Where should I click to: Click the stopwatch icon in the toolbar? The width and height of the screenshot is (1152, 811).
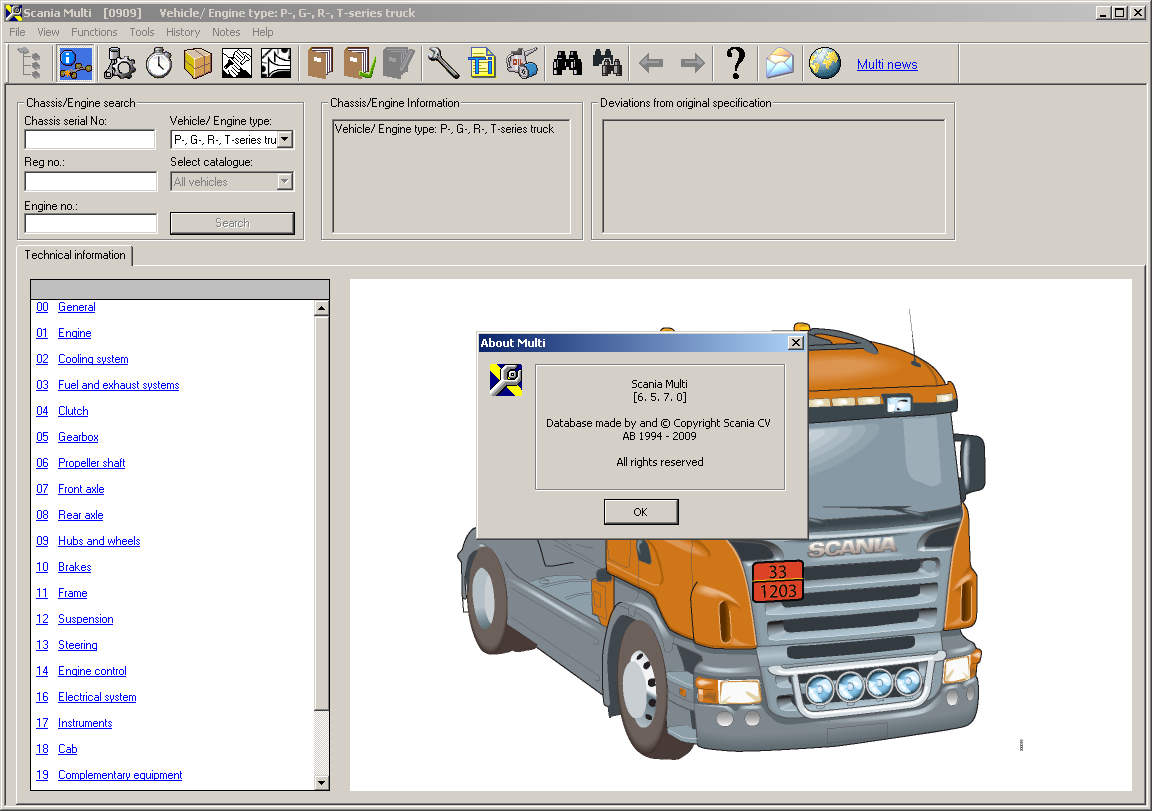[x=159, y=64]
